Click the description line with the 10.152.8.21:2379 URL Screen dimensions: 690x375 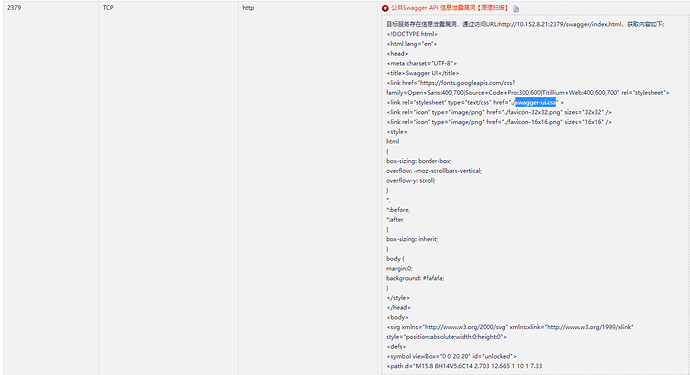pos(525,24)
